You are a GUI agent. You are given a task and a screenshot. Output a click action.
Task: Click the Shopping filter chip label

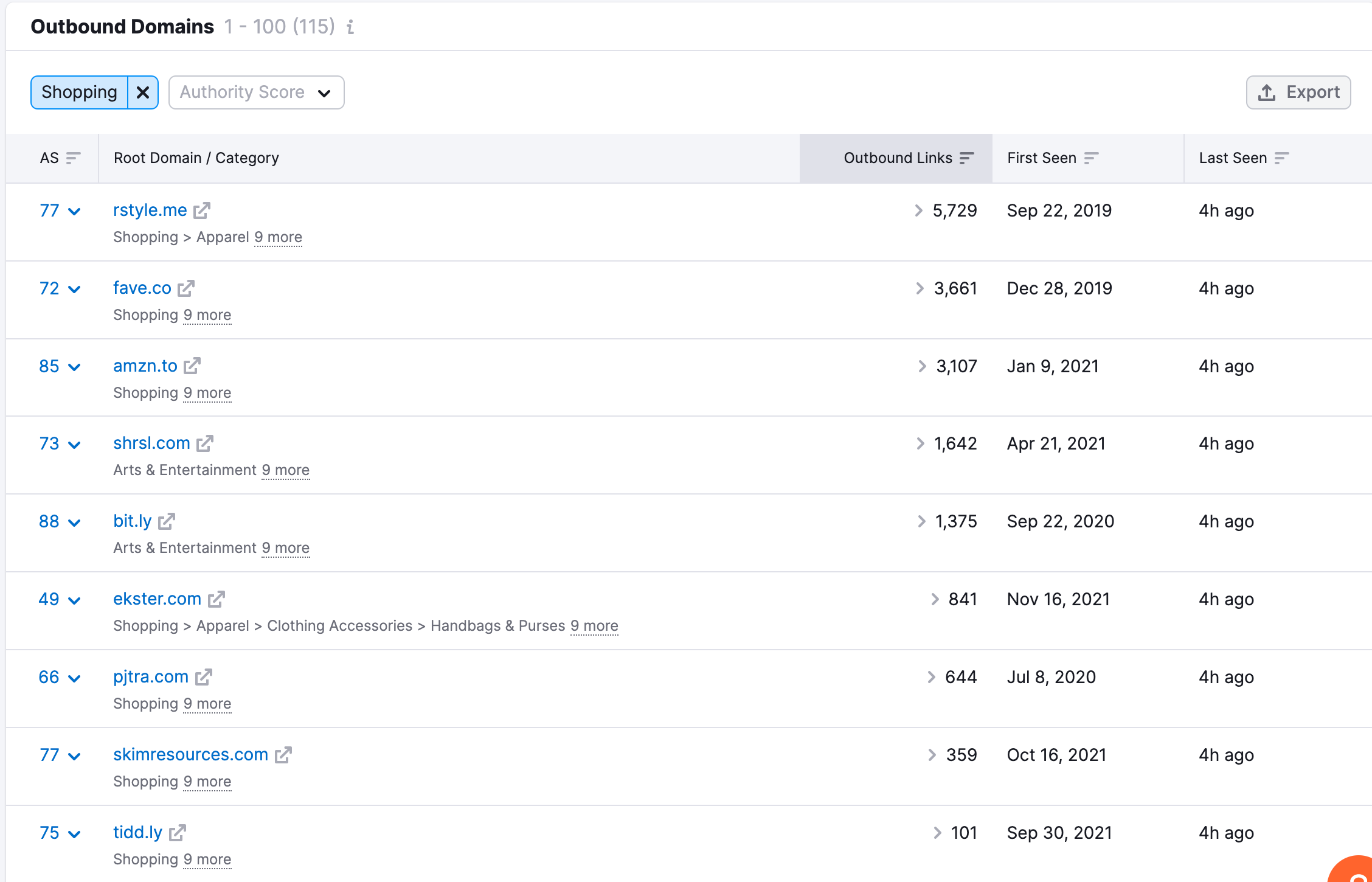click(80, 92)
